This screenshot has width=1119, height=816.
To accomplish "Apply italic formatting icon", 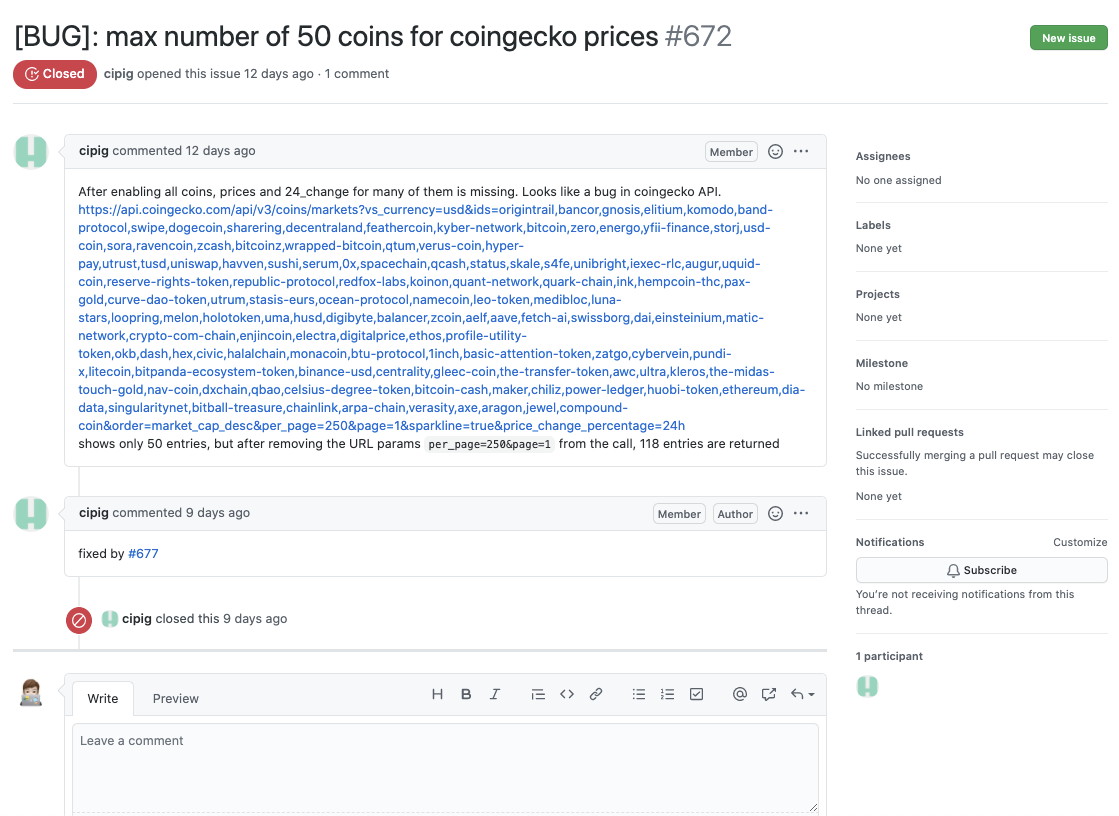I will click(x=495, y=694).
